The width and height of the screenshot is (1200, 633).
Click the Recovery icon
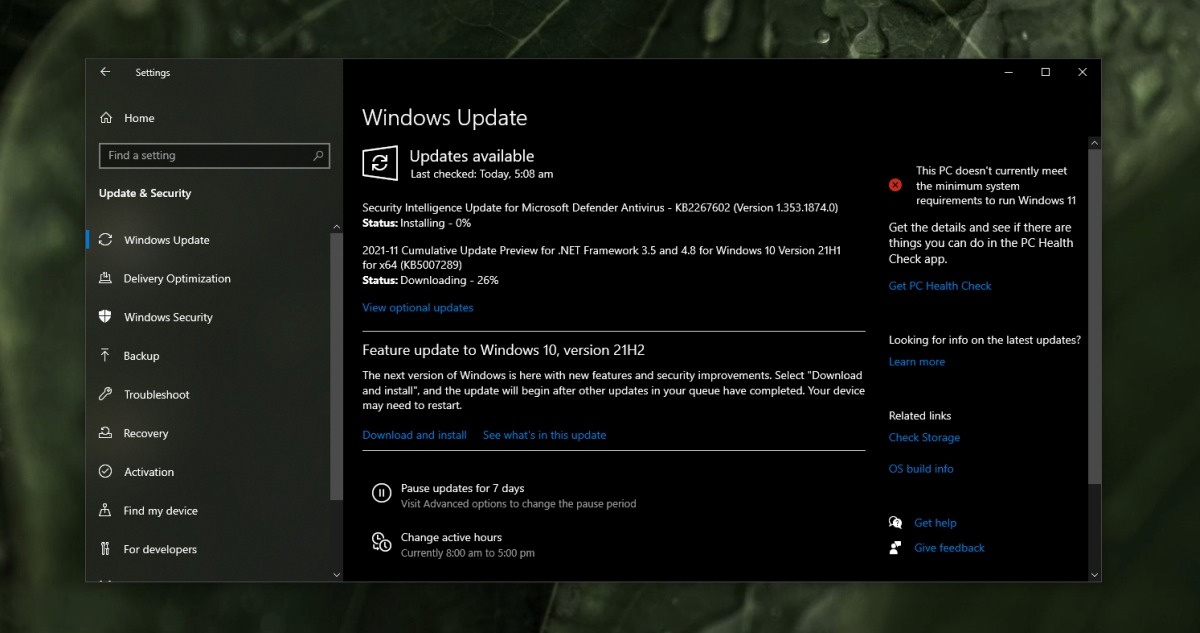[x=105, y=433]
